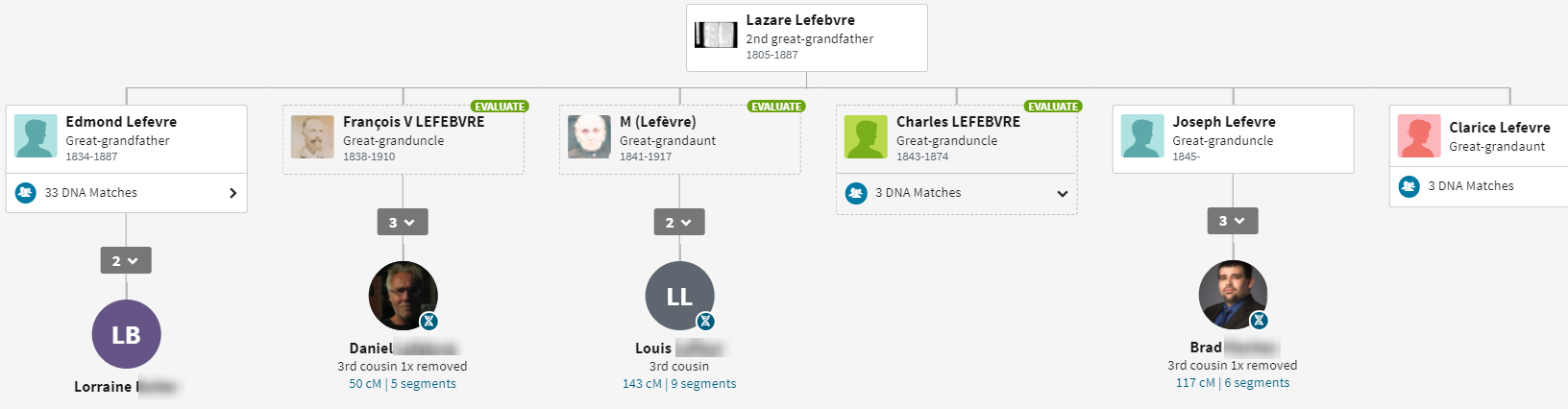Expand the 3 generations under François V LEFEBVRE

(x=403, y=222)
